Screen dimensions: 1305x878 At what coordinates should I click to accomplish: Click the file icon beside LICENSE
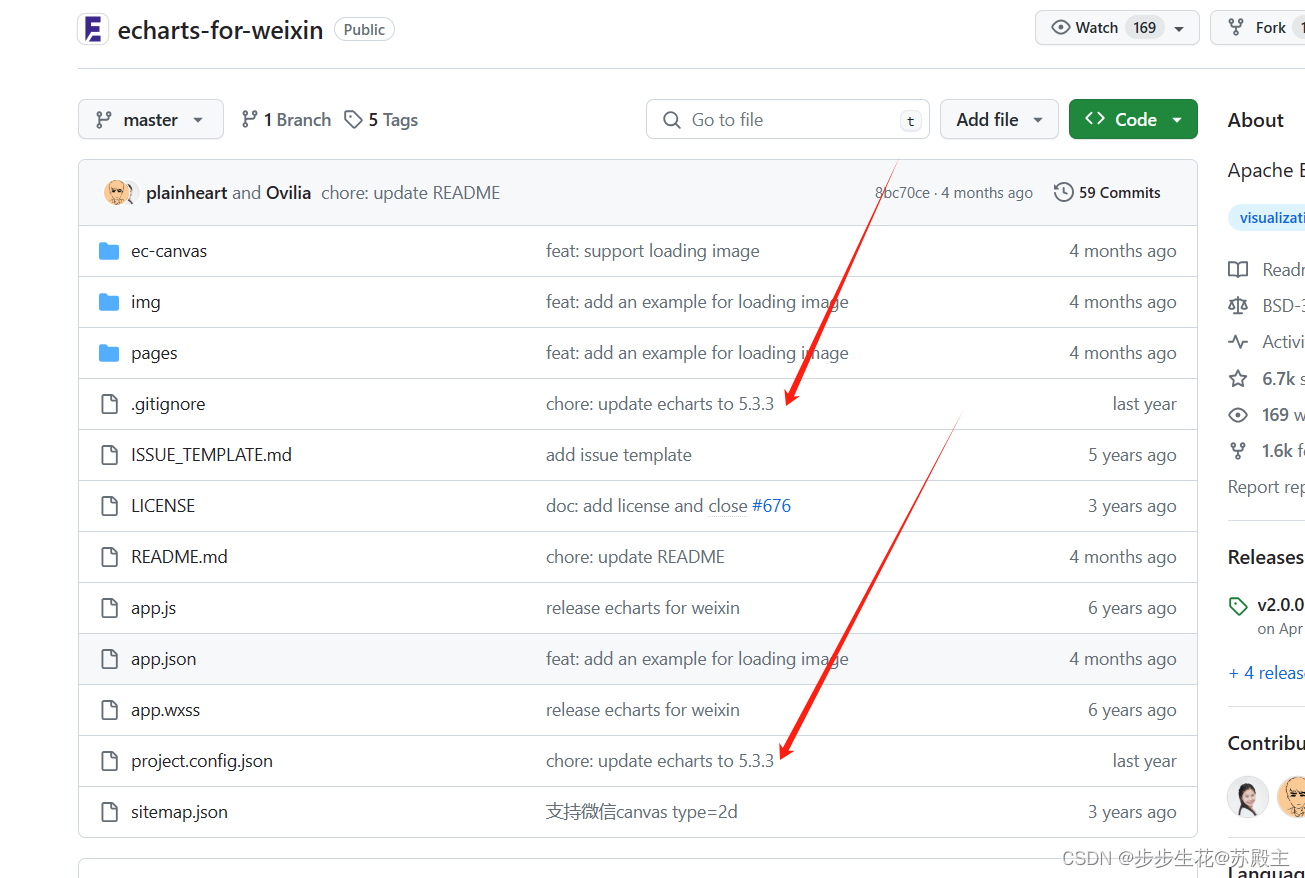pos(109,506)
